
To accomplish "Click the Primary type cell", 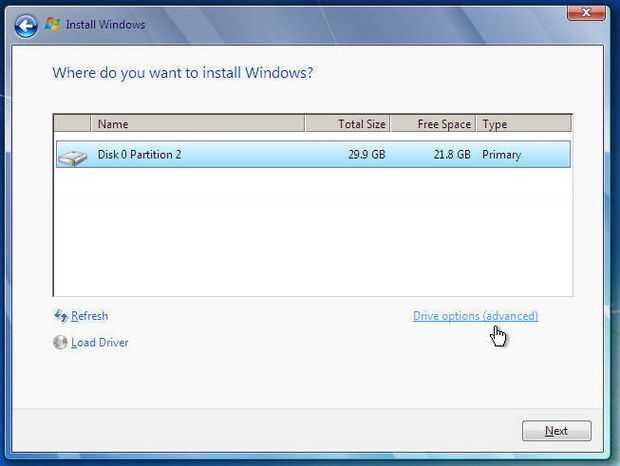I will pyautogui.click(x=501, y=155).
